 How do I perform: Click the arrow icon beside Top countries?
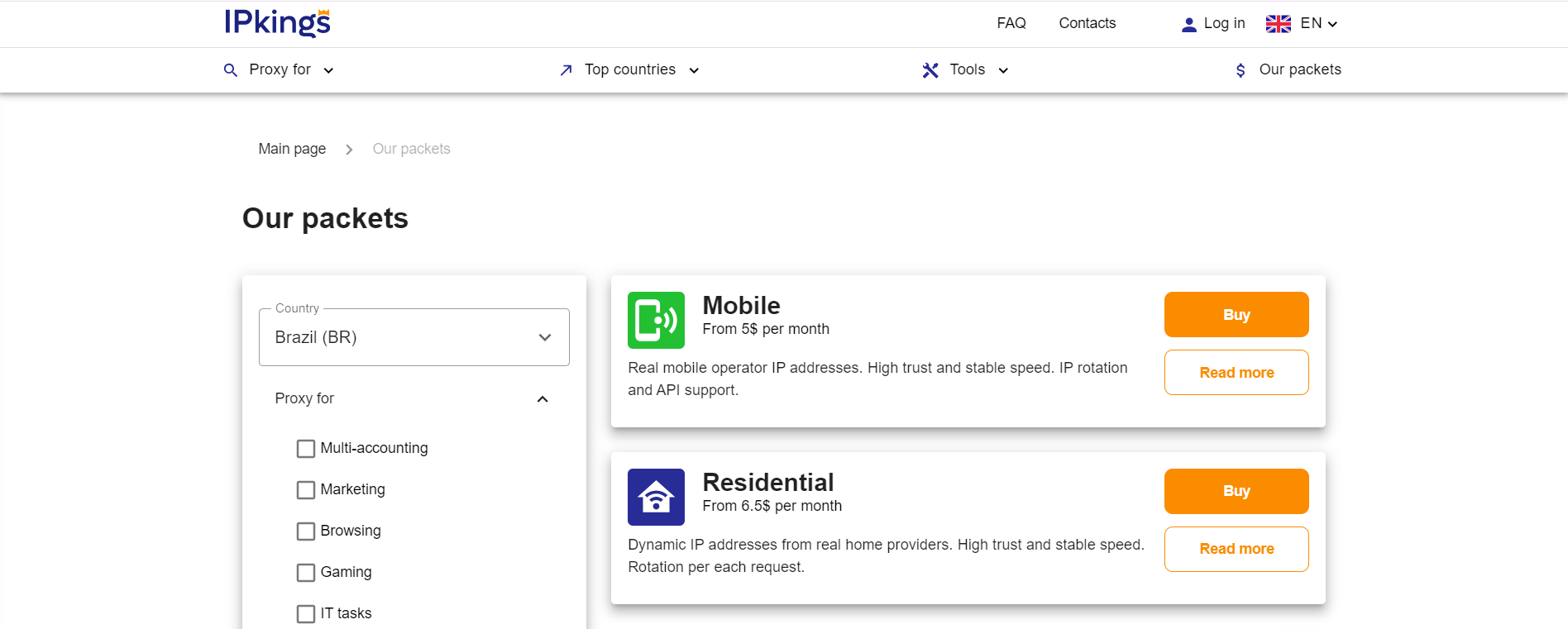click(x=566, y=70)
